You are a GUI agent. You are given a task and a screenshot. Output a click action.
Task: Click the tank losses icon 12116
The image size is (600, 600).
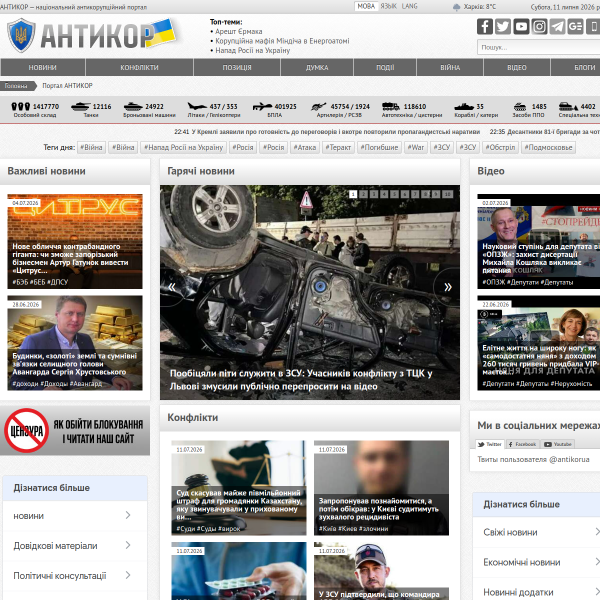pyautogui.click(x=80, y=106)
